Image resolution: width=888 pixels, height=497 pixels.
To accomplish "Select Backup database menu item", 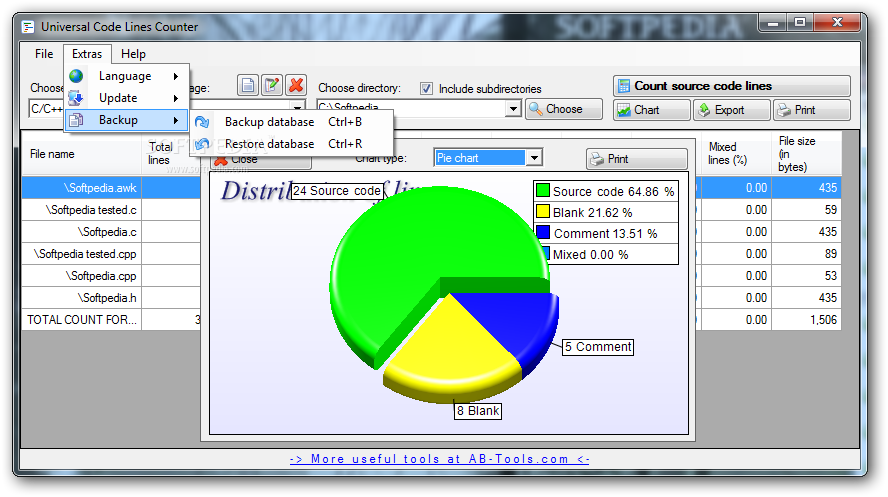I will 292,122.
